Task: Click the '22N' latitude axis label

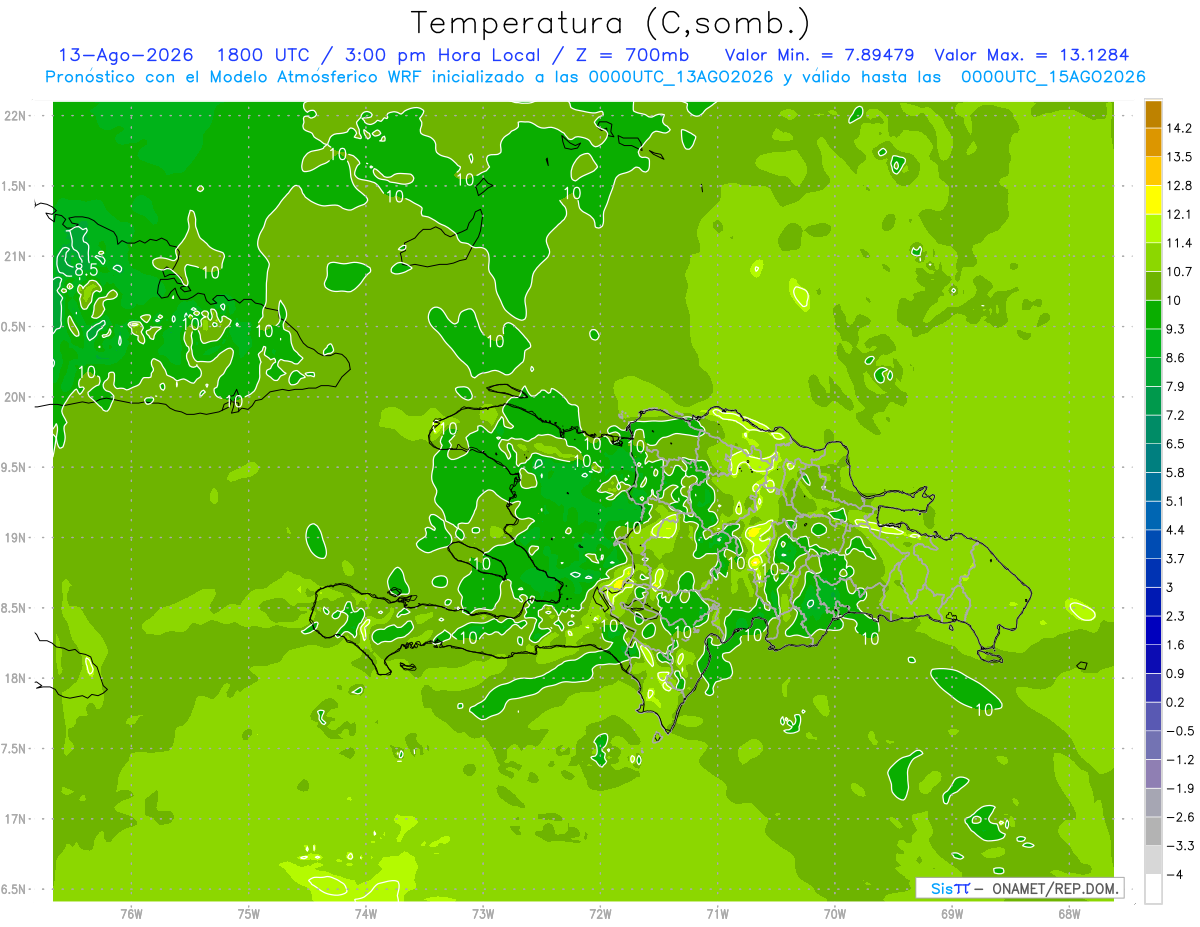Action: click(x=17, y=116)
